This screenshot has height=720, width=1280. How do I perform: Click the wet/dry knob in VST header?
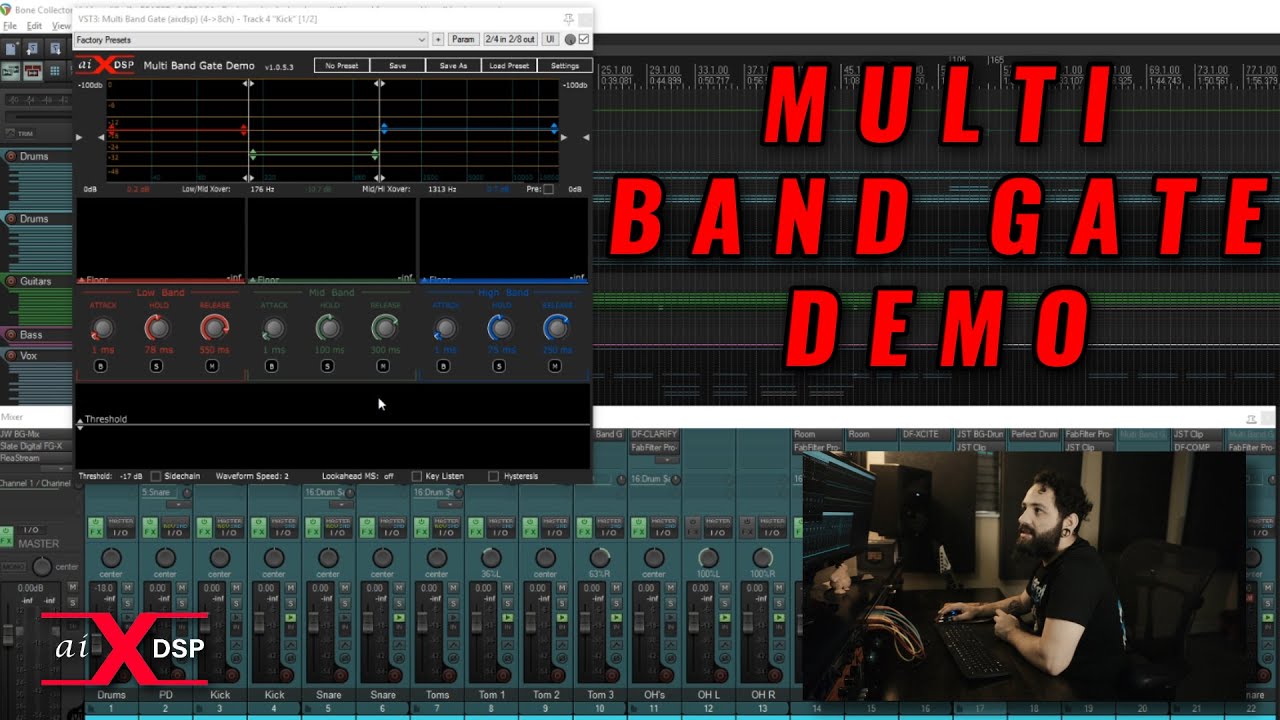(570, 39)
